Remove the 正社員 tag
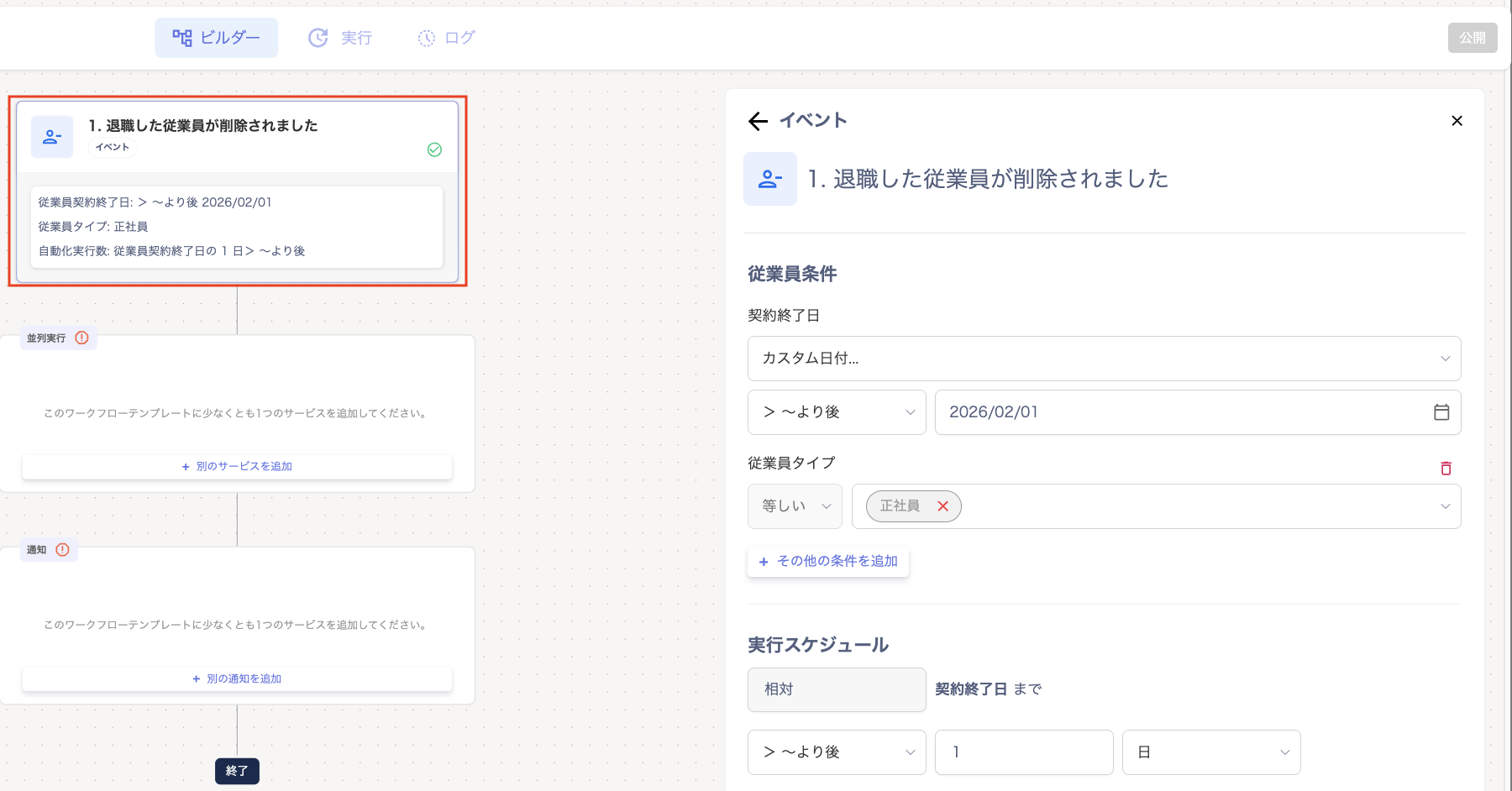Viewport: 1512px width, 791px height. [943, 506]
